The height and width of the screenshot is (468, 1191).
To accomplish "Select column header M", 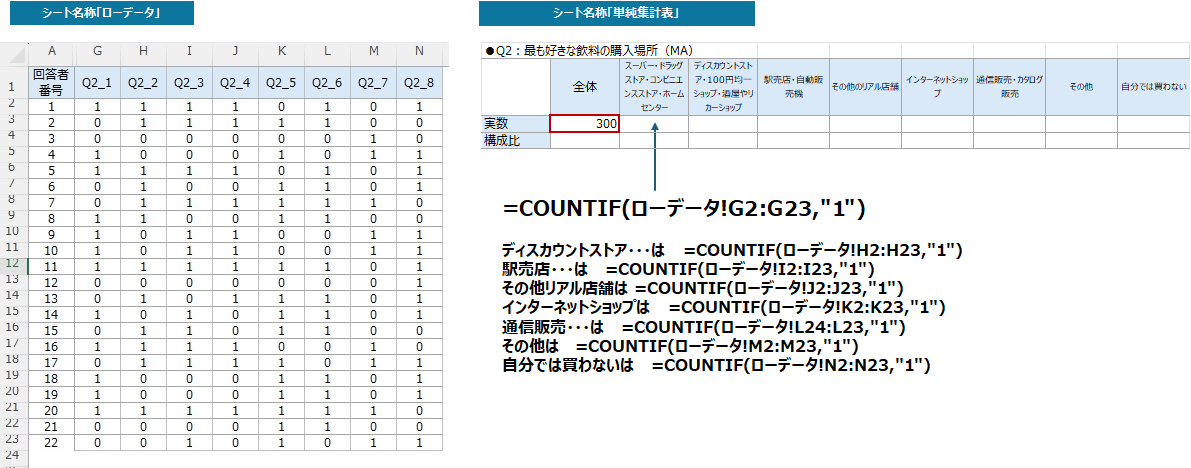I will click(374, 51).
